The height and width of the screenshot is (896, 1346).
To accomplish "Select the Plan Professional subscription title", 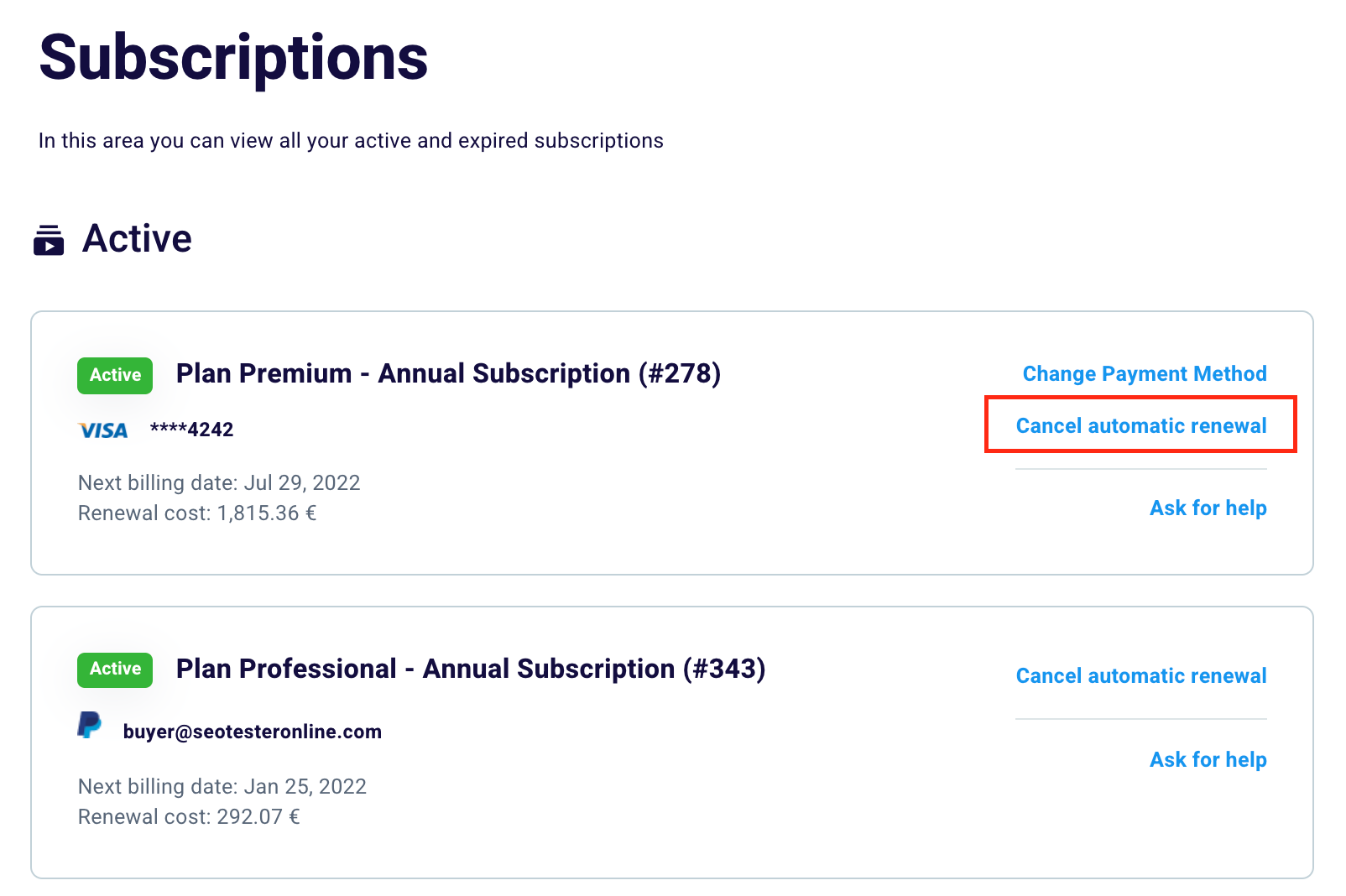I will tap(470, 669).
